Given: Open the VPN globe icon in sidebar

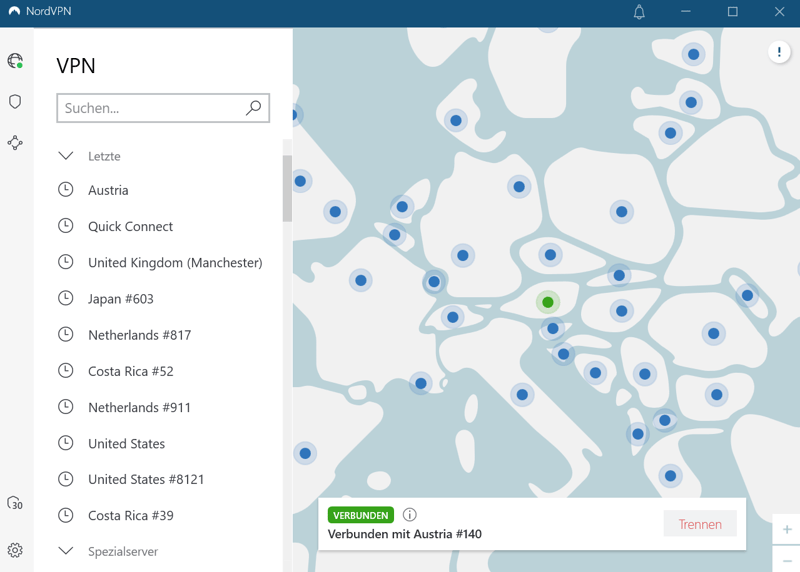Looking at the screenshot, I should [x=15, y=61].
